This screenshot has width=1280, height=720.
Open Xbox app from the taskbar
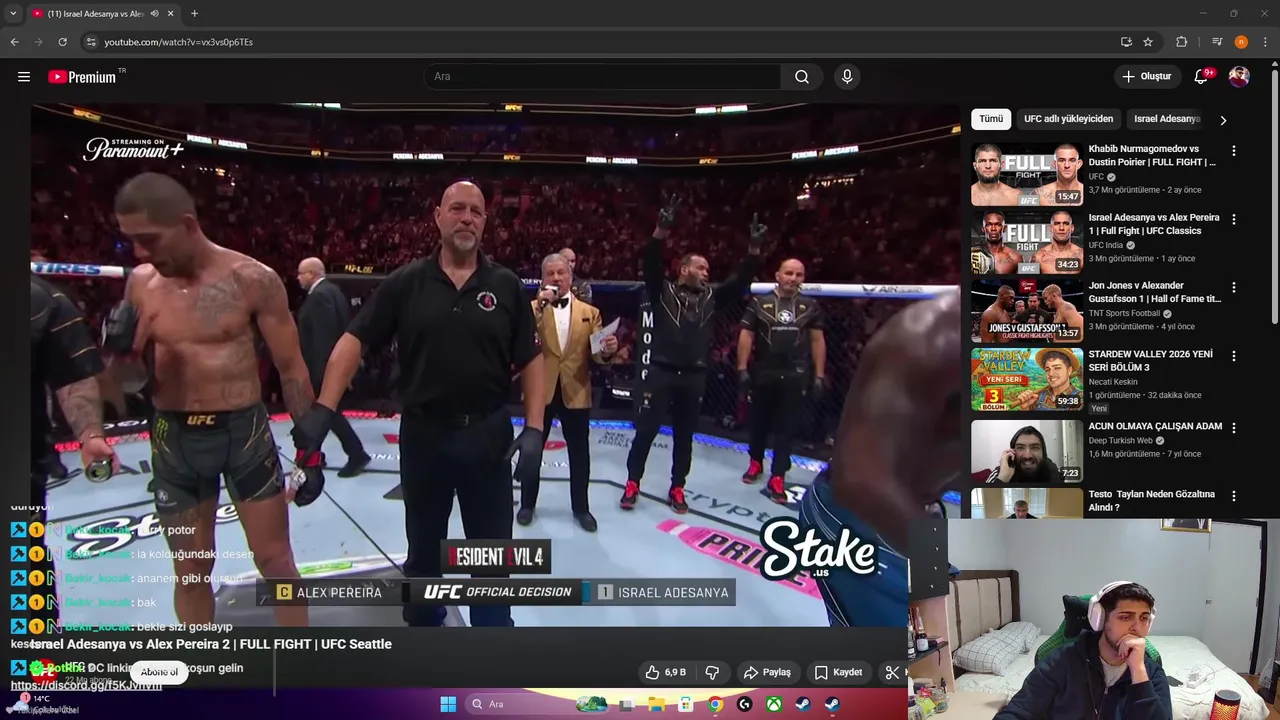[x=774, y=704]
